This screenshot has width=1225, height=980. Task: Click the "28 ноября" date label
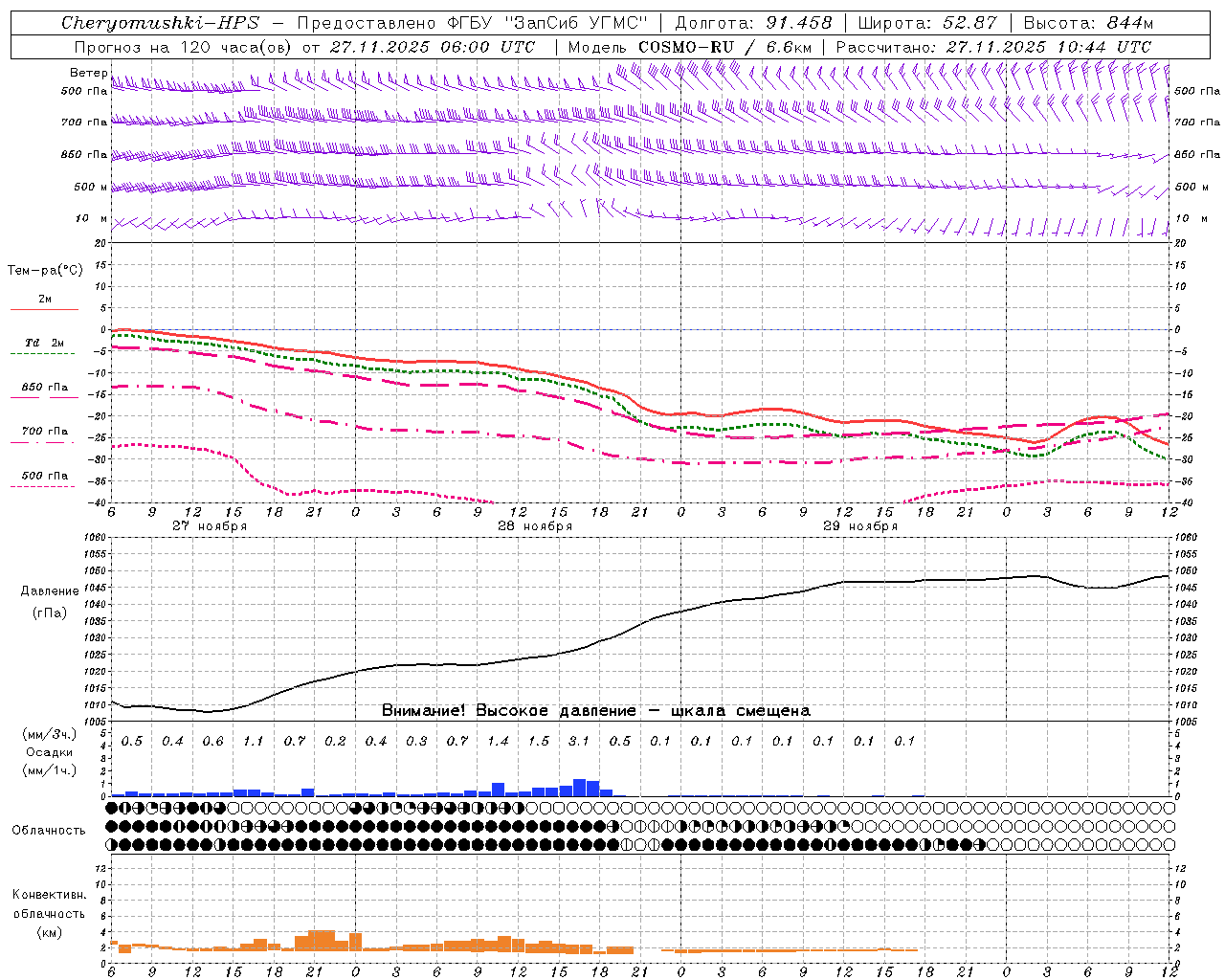click(x=535, y=525)
